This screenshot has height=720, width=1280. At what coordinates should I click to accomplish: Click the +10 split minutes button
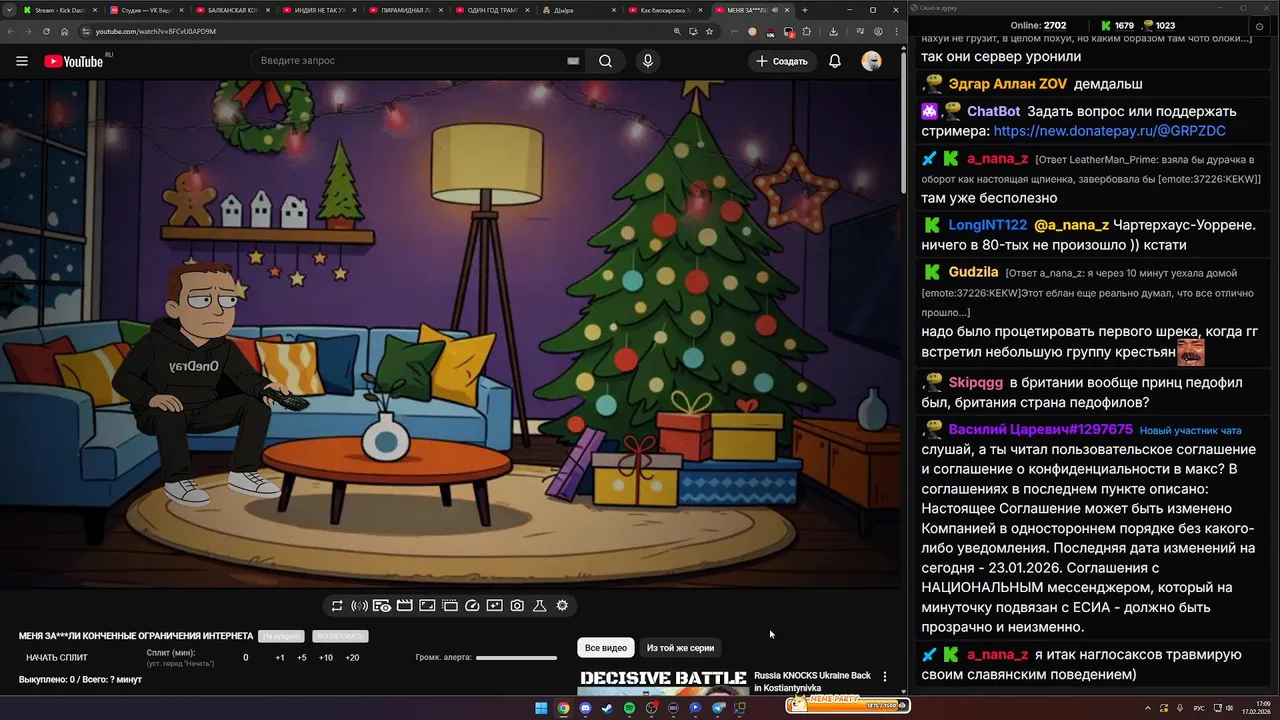click(x=326, y=658)
